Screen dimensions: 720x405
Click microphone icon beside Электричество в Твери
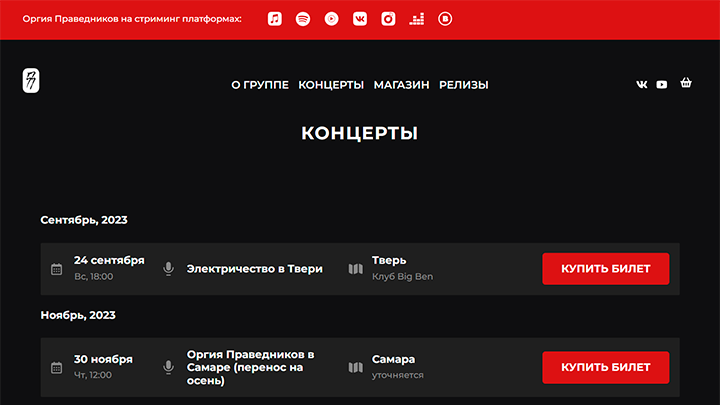[169, 269]
